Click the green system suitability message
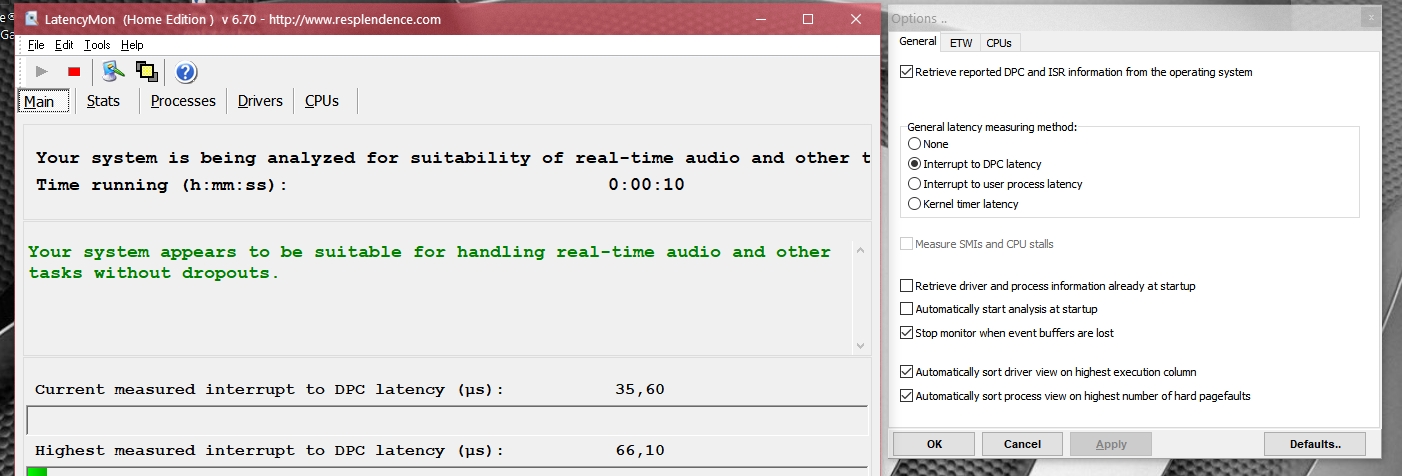The width and height of the screenshot is (1402, 476). click(x=430, y=262)
